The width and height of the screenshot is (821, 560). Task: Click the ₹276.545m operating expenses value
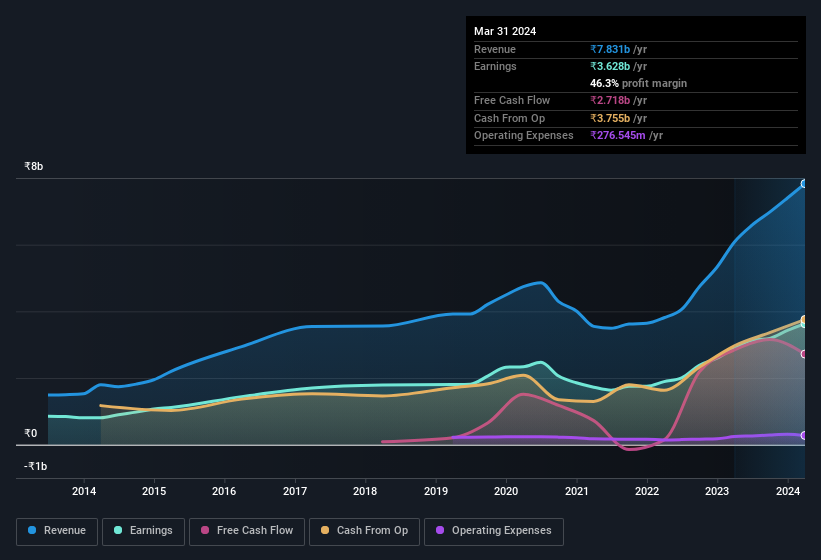click(x=618, y=136)
